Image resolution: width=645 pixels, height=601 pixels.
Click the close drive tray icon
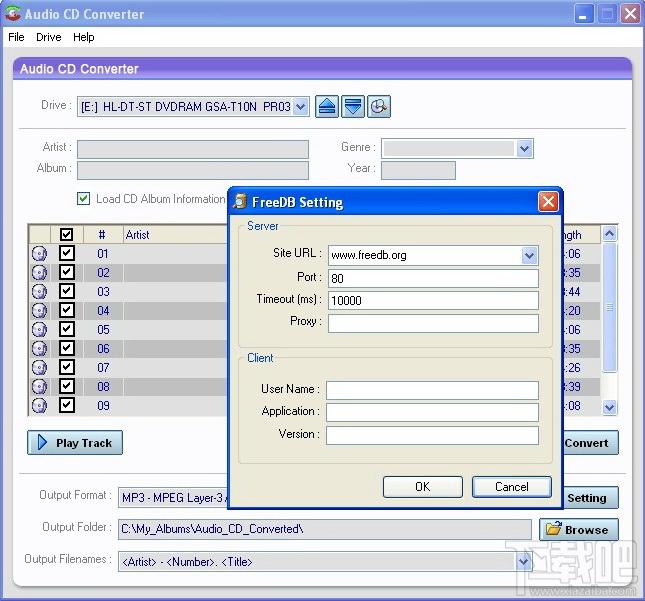pos(352,106)
